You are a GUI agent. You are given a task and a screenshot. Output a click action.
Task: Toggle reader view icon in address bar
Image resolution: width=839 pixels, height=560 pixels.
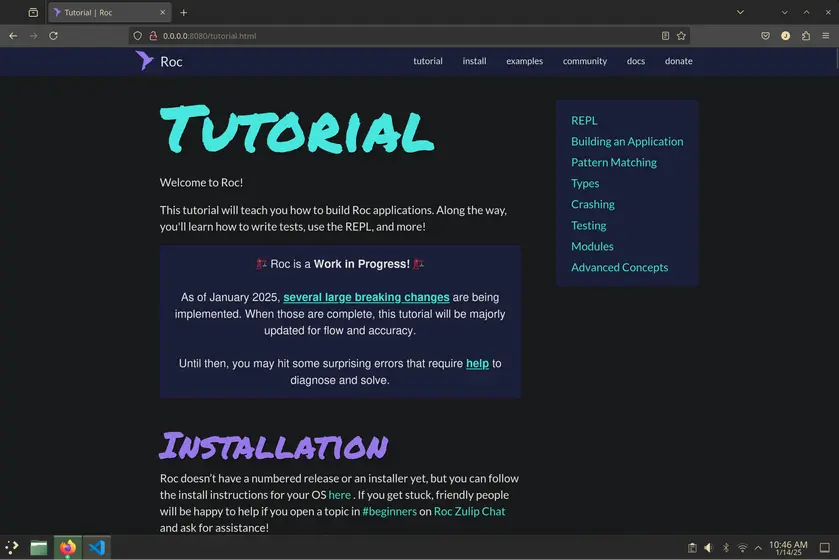click(665, 36)
